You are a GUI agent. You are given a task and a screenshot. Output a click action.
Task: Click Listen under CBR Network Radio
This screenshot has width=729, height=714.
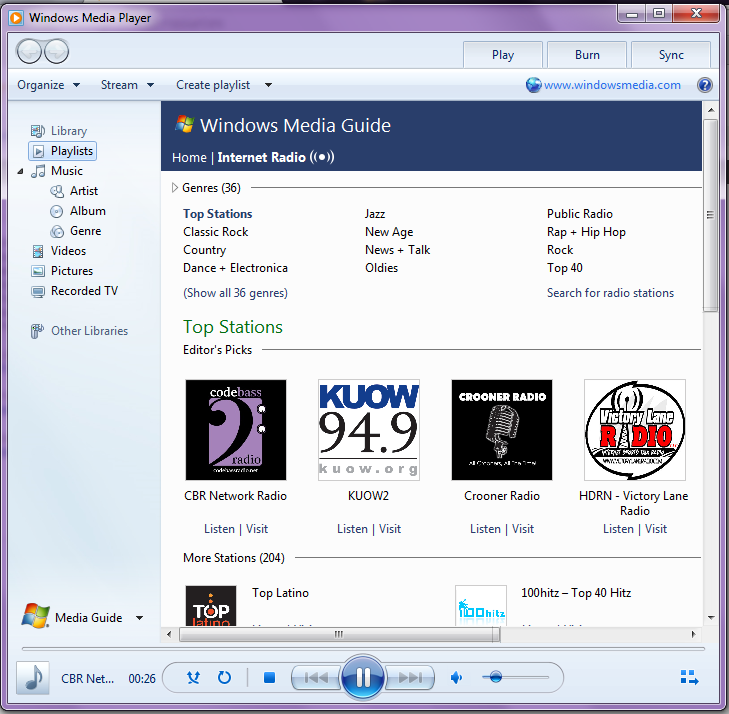[219, 529]
